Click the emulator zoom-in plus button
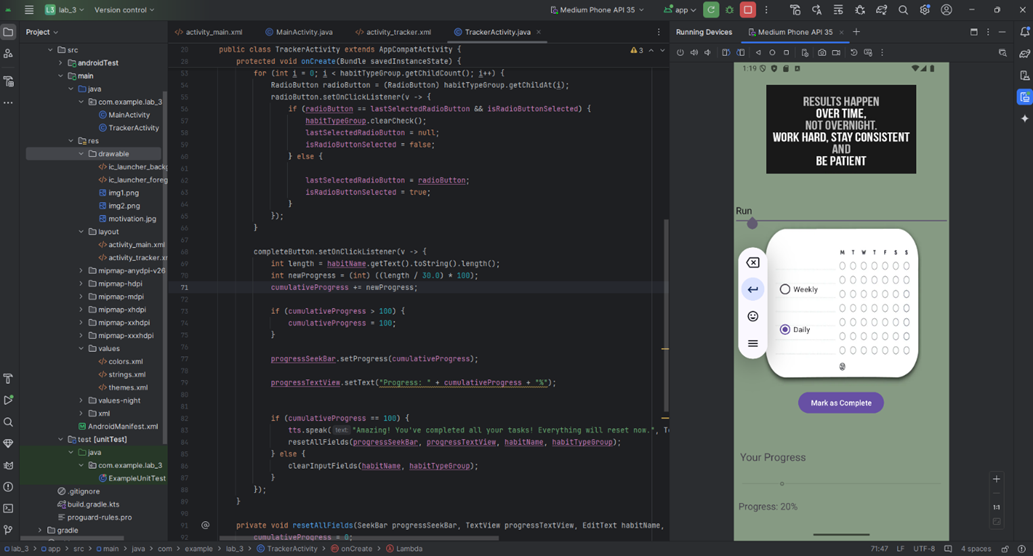 [996, 479]
